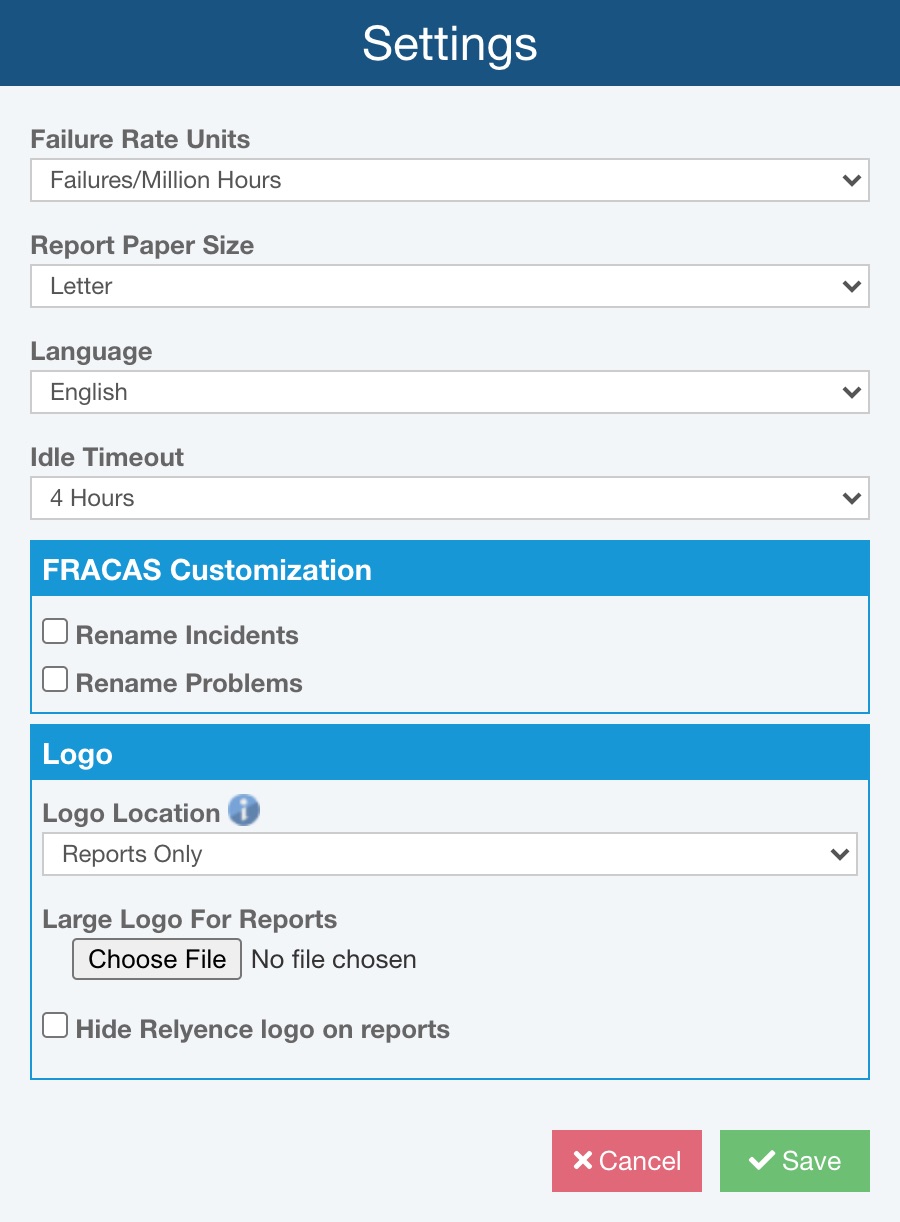Viewport: 900px width, 1222px height.
Task: Check Hide Relyence logo on reports
Action: (x=56, y=1026)
